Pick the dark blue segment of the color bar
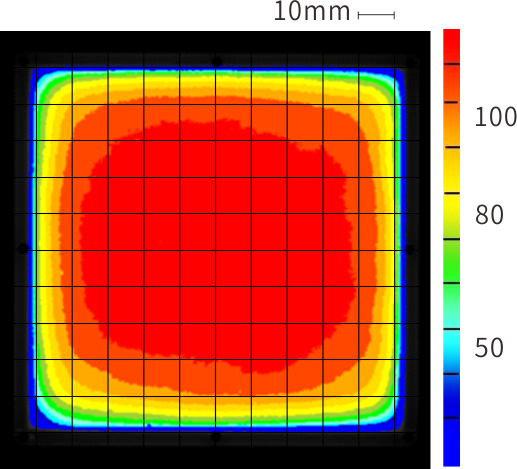Image resolution: width=517 pixels, height=469 pixels. click(451, 396)
